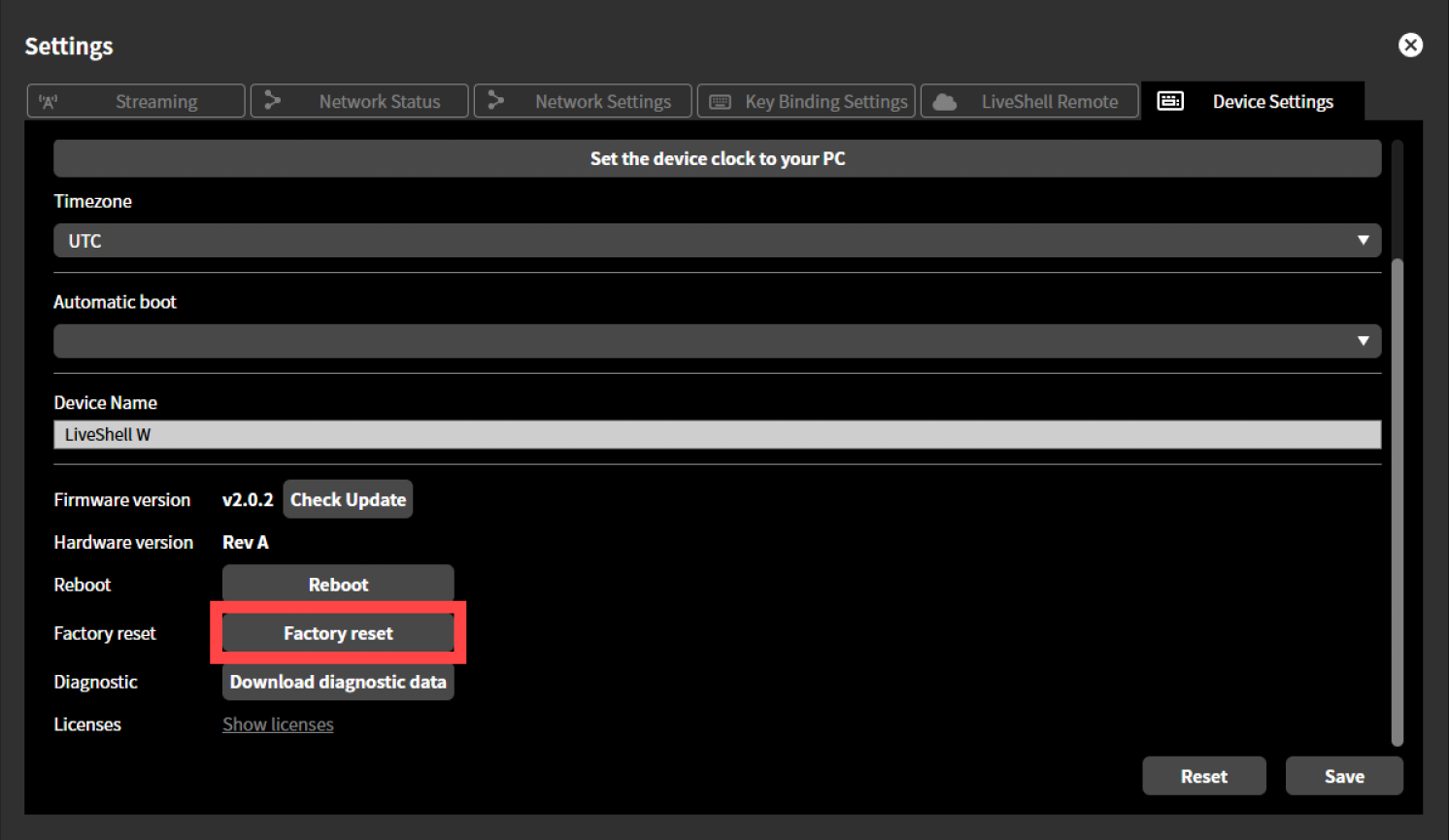The height and width of the screenshot is (840, 1449).
Task: Open the Show licenses link
Action: tap(278, 723)
